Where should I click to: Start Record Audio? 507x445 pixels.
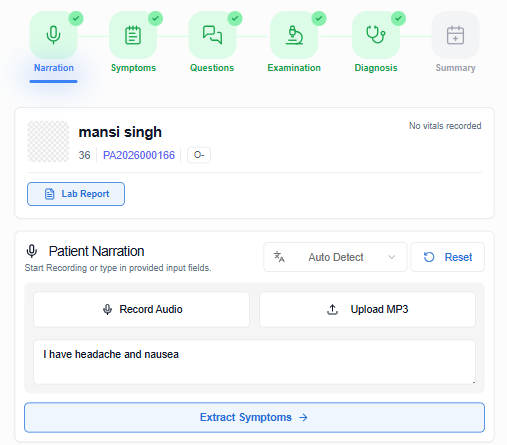click(141, 309)
